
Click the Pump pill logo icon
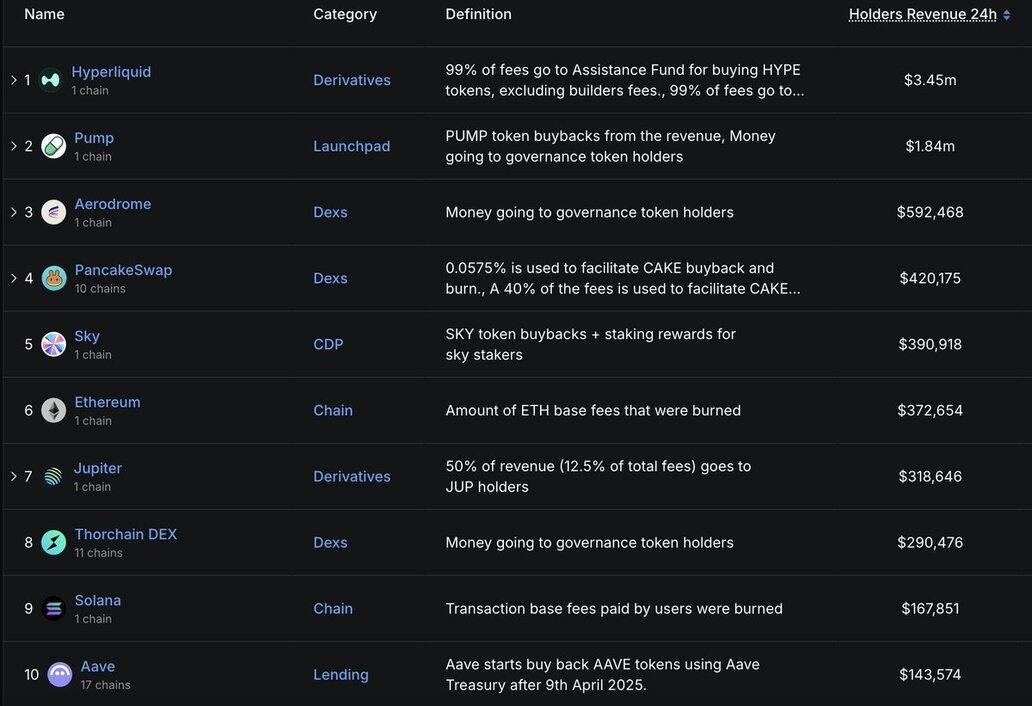click(x=54, y=146)
